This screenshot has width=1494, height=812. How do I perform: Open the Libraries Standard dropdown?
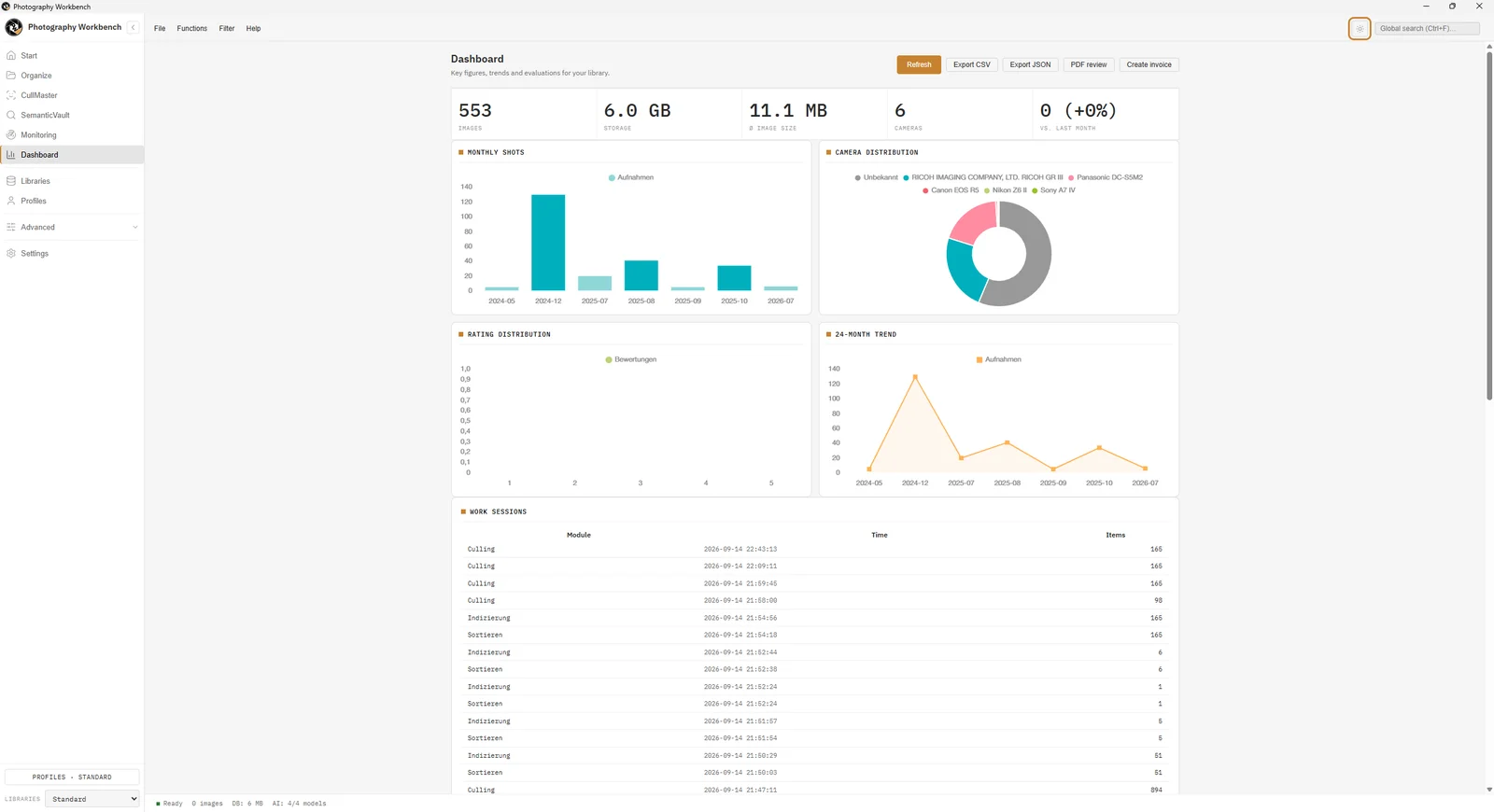(92, 799)
